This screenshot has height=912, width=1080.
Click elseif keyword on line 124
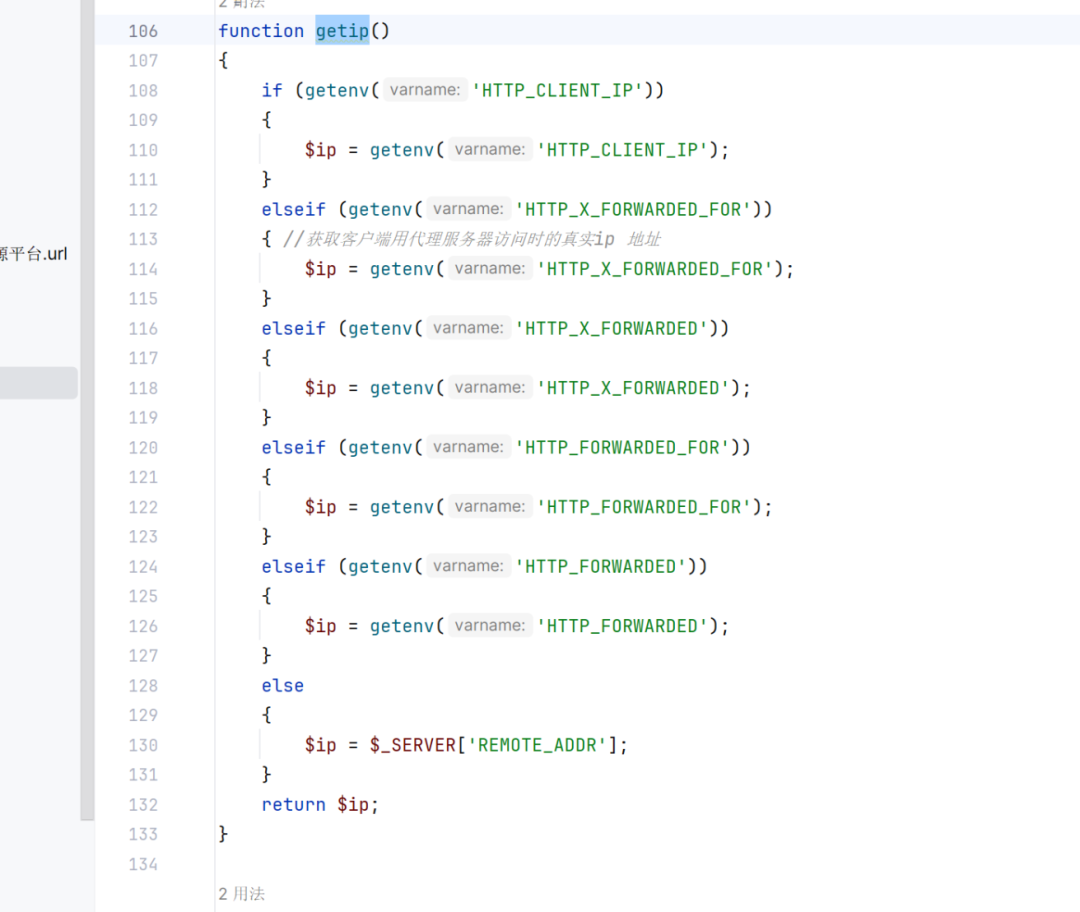click(293, 566)
